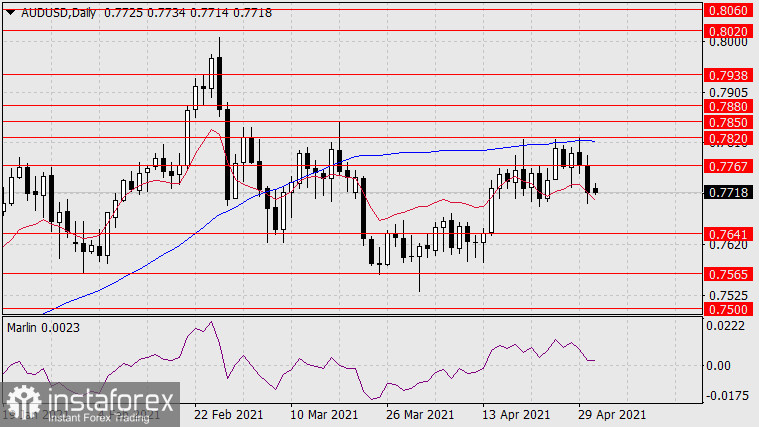Click the 0.7938 price level tag
Viewport: 759px width, 427px height.
pos(728,75)
